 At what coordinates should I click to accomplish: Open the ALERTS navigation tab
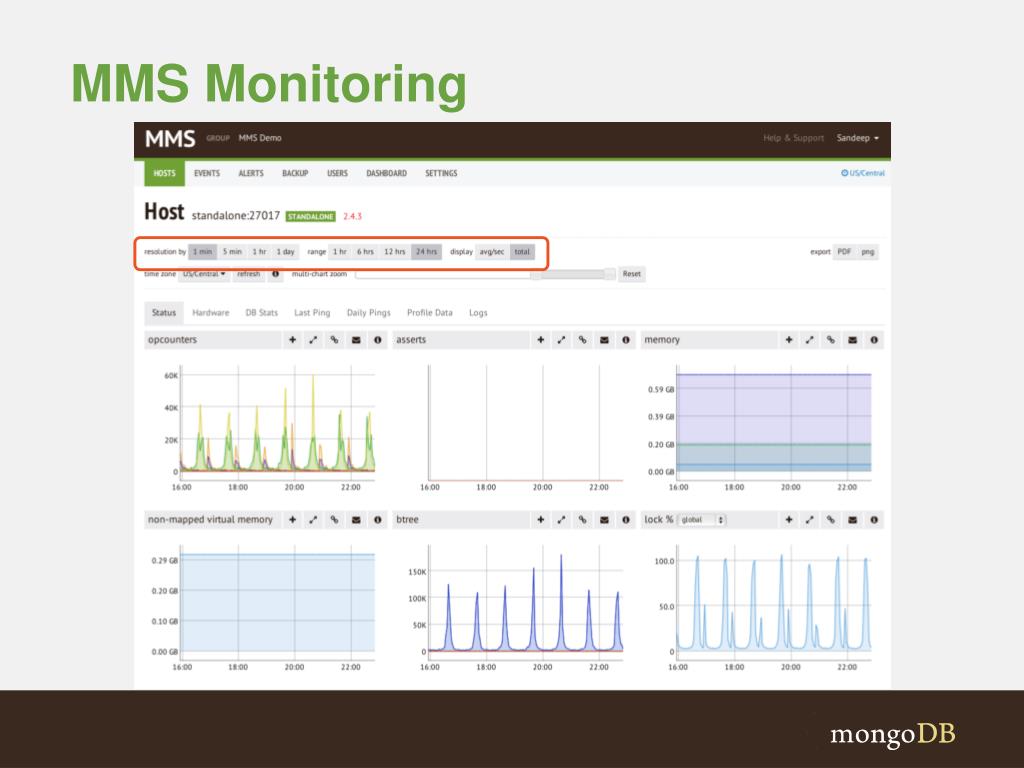click(251, 173)
